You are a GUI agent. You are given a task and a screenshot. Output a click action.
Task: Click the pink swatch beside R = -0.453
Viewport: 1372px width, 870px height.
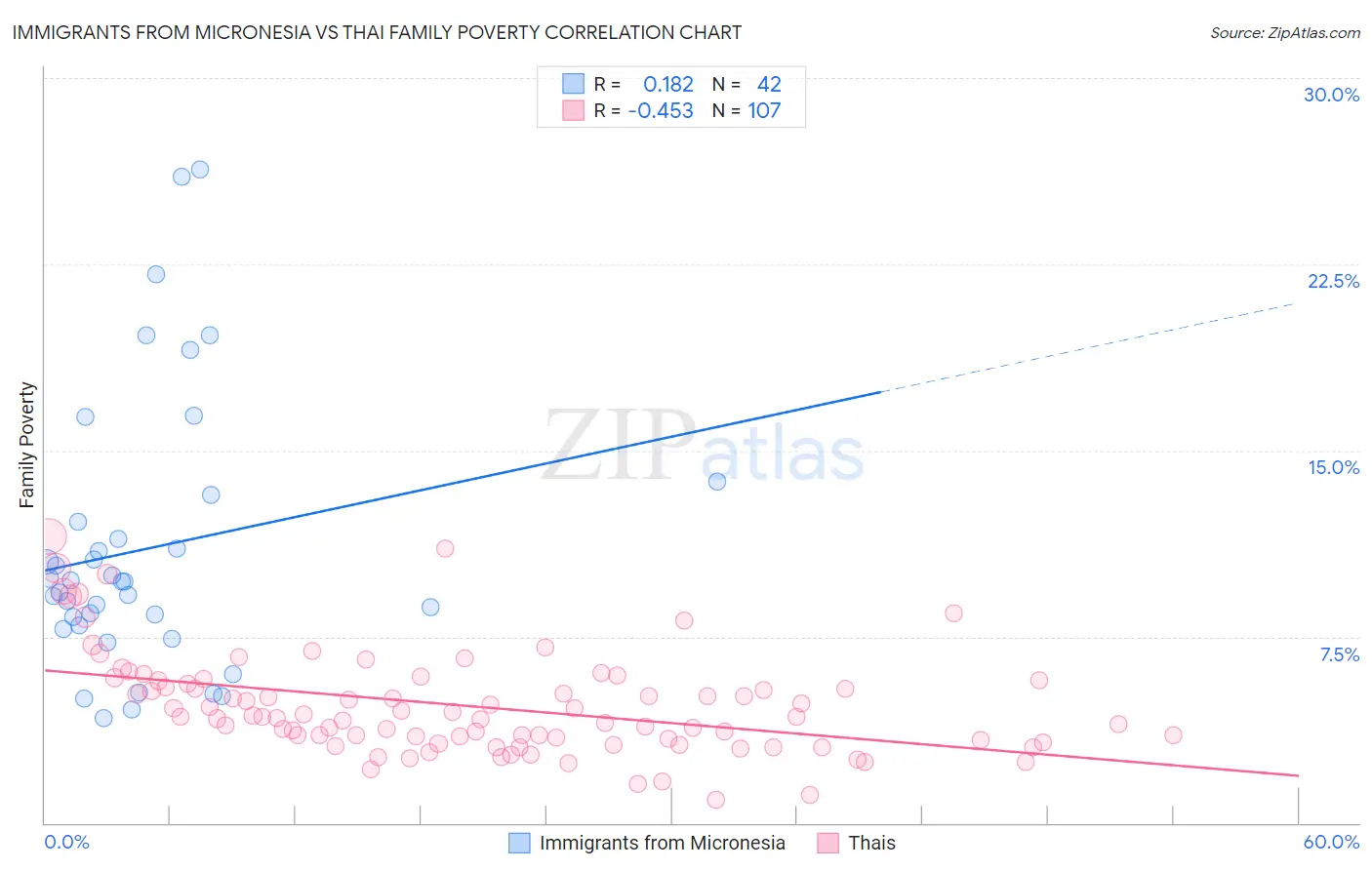tap(573, 110)
